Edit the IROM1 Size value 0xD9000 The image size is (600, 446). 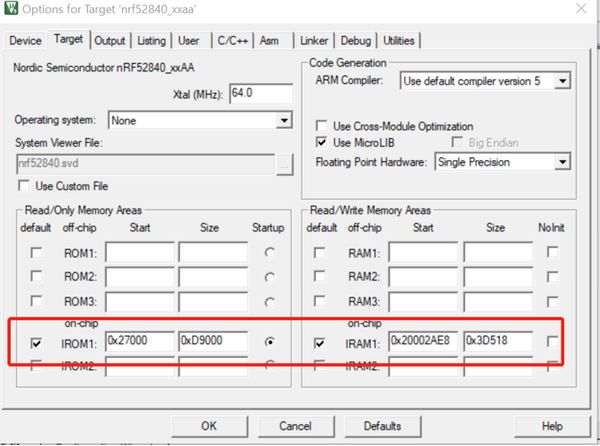click(x=213, y=341)
